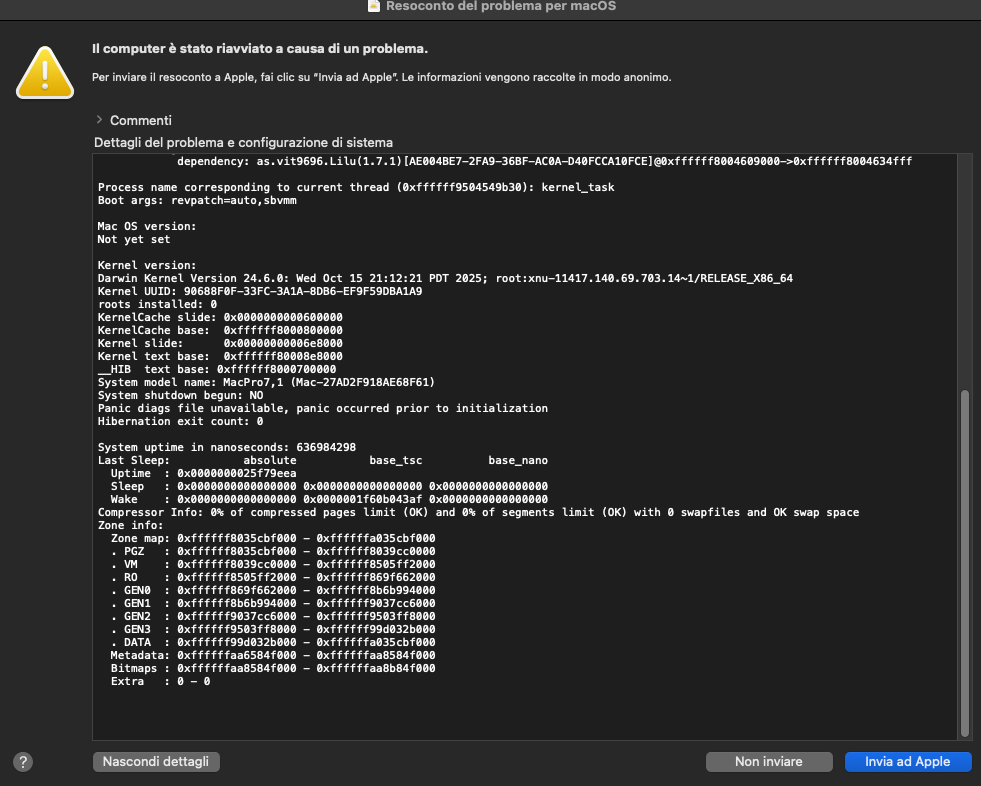Click the DATA zone row

coord(273,642)
